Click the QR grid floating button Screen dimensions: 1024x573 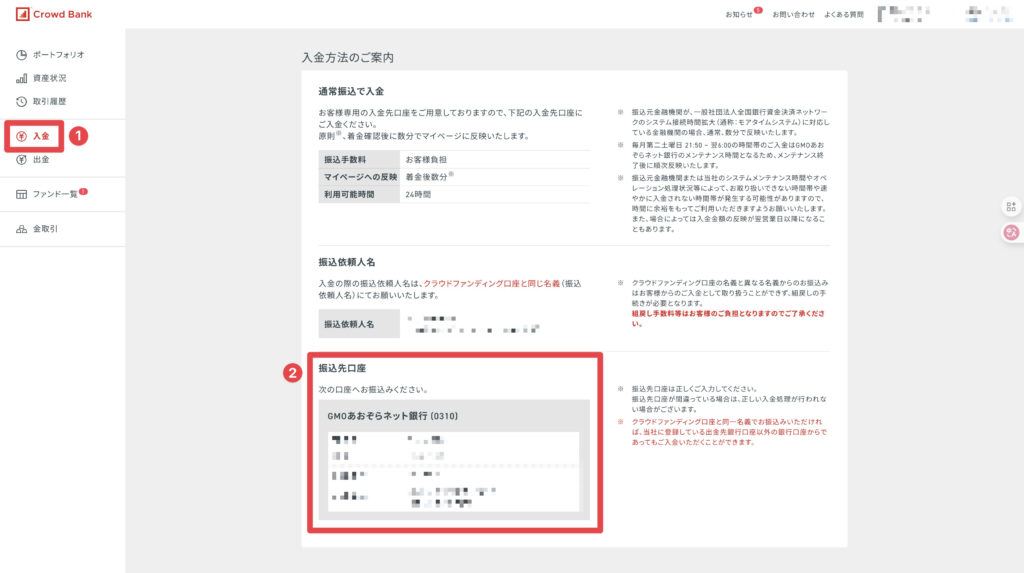pos(1010,207)
